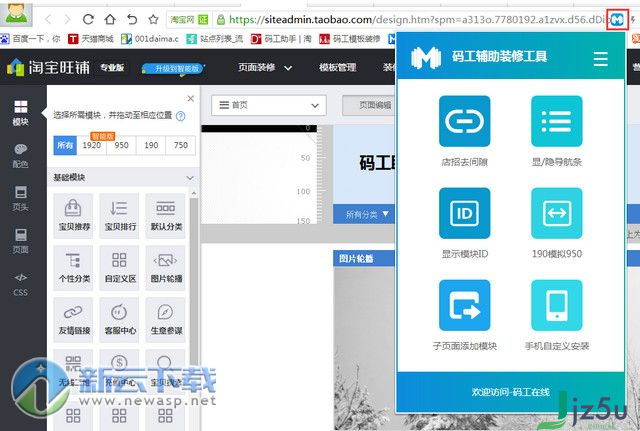Select the 1920 width tab
The width and height of the screenshot is (640, 431).
pos(91,145)
